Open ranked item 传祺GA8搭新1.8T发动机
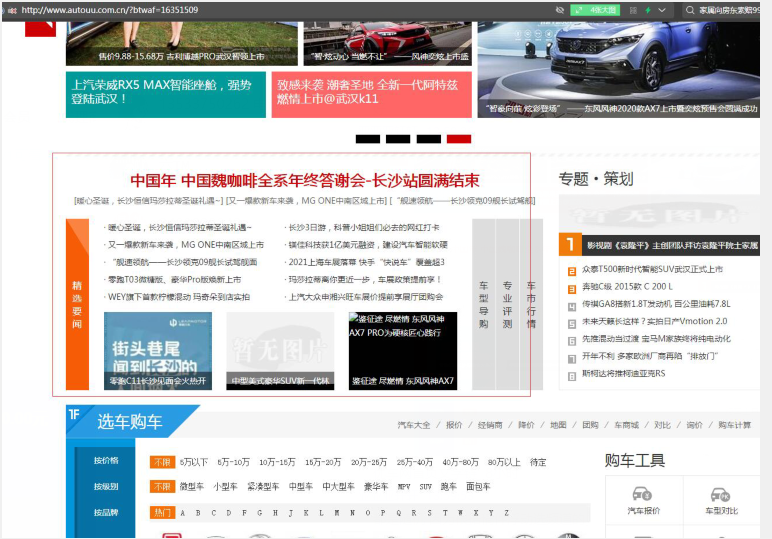This screenshot has width=772, height=539. coord(656,304)
